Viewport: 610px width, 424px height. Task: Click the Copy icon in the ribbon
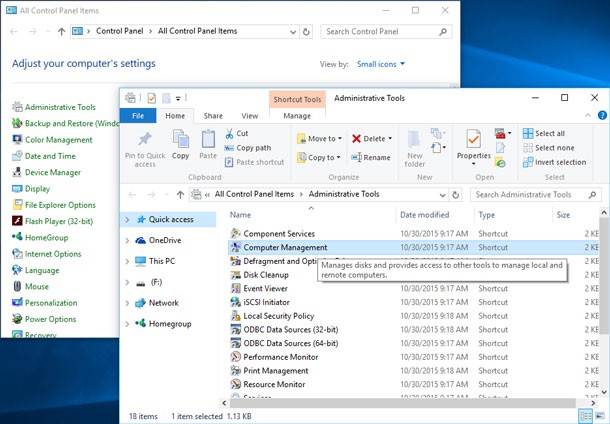click(x=181, y=139)
